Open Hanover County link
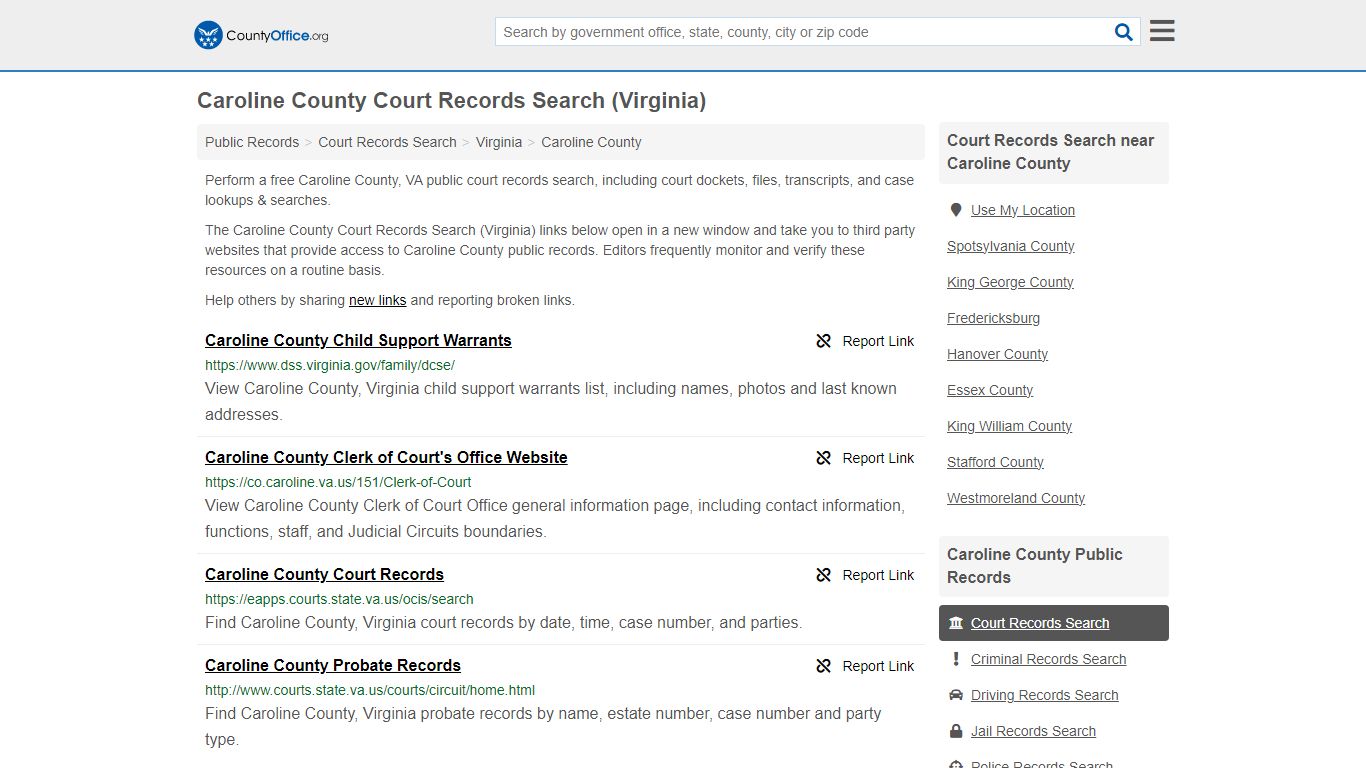Screen dimensions: 1366x768 pos(997,354)
